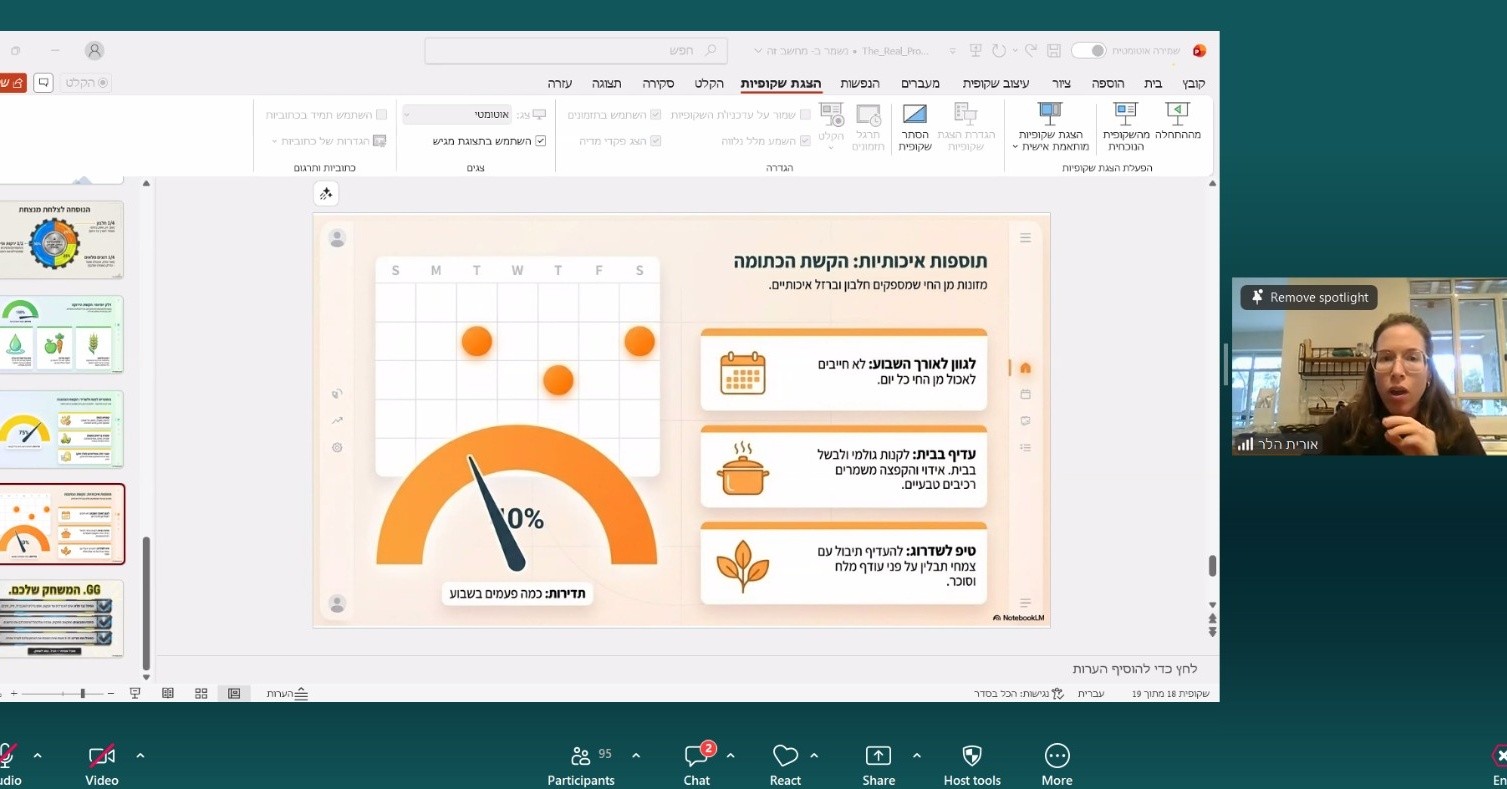Click the Remove spotlight button
The width and height of the screenshot is (1507, 789).
tap(1309, 297)
